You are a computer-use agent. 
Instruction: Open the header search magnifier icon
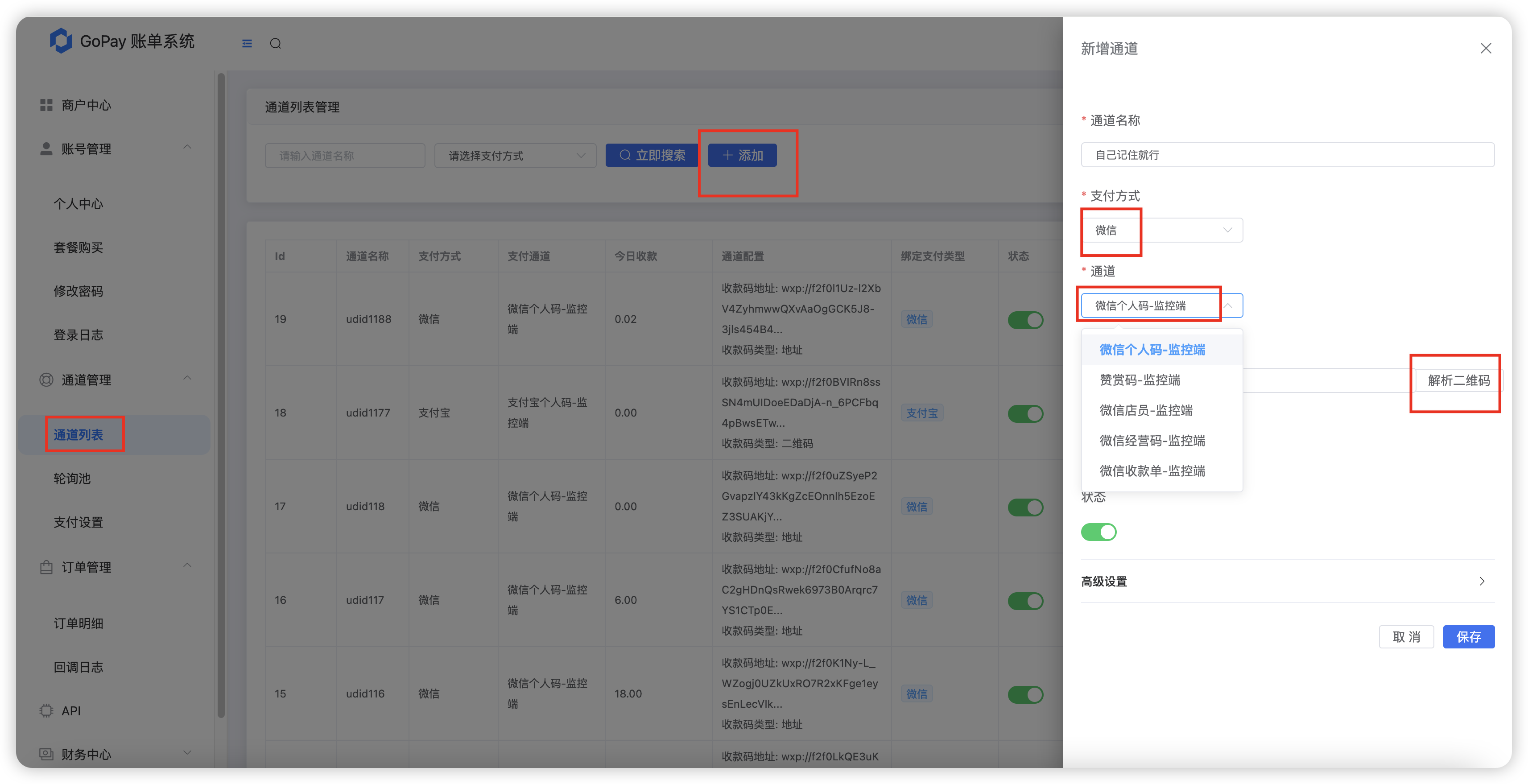click(x=275, y=43)
